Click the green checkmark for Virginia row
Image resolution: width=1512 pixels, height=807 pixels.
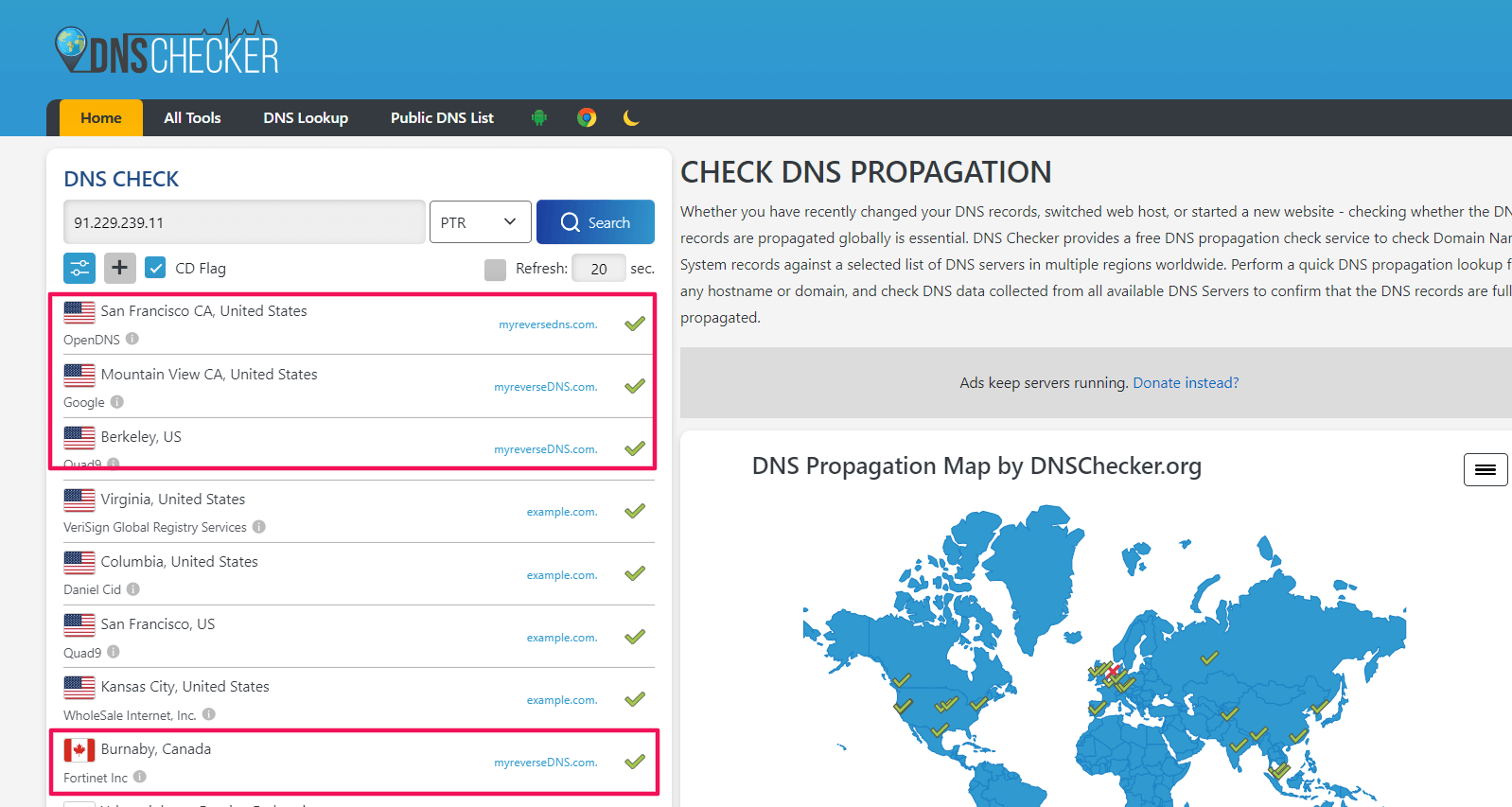coord(635,511)
